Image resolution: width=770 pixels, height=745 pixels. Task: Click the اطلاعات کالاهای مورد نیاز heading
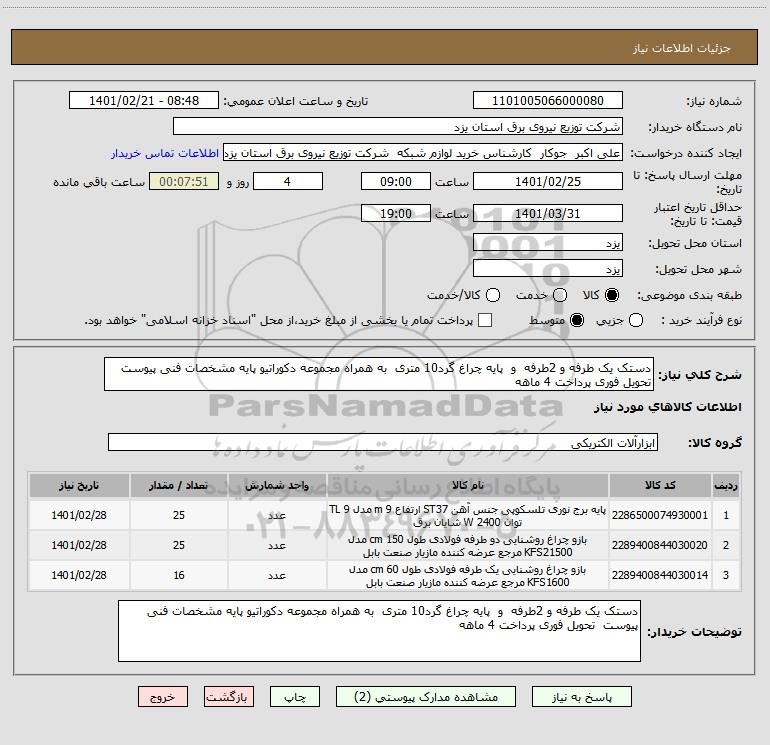668,408
